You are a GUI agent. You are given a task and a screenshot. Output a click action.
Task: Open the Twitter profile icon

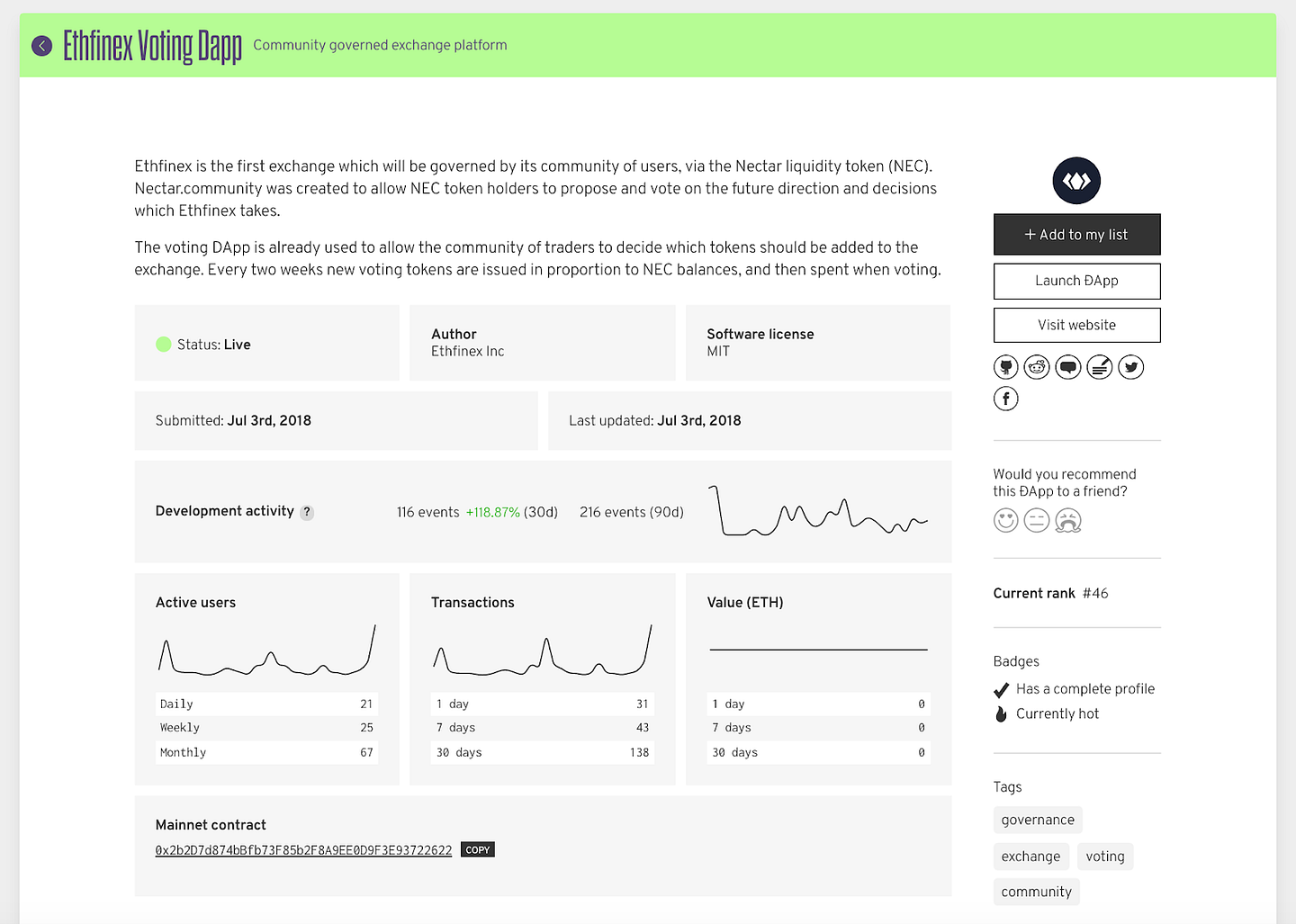[x=1131, y=367]
